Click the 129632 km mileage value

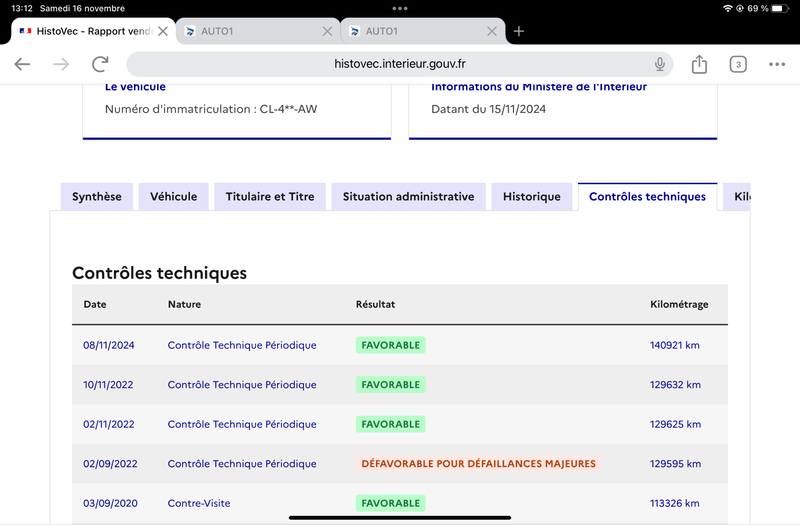(x=675, y=385)
